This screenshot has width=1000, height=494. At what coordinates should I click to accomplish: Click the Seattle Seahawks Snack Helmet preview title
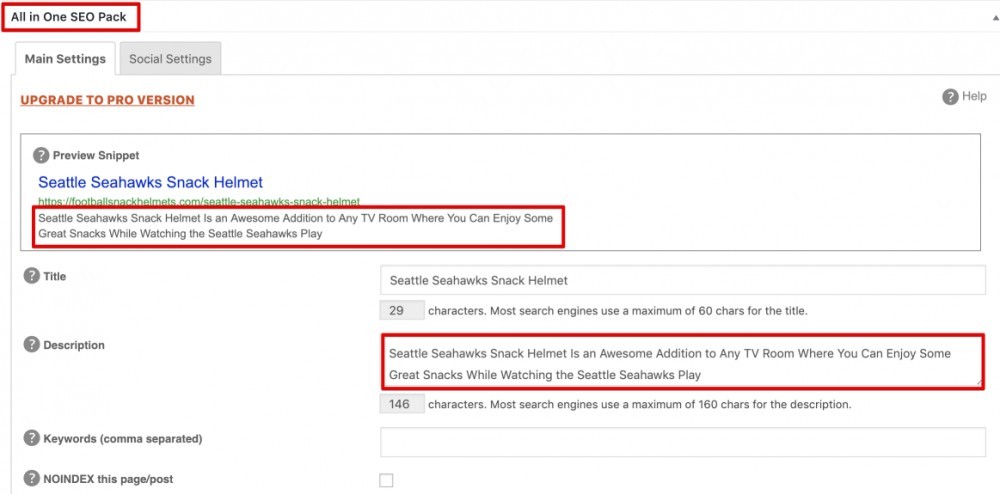coord(151,182)
